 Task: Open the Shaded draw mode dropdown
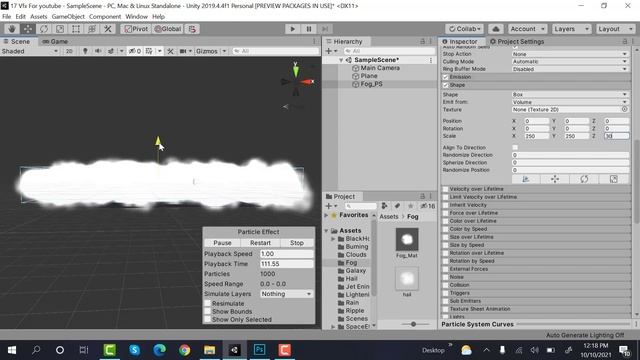(29, 51)
